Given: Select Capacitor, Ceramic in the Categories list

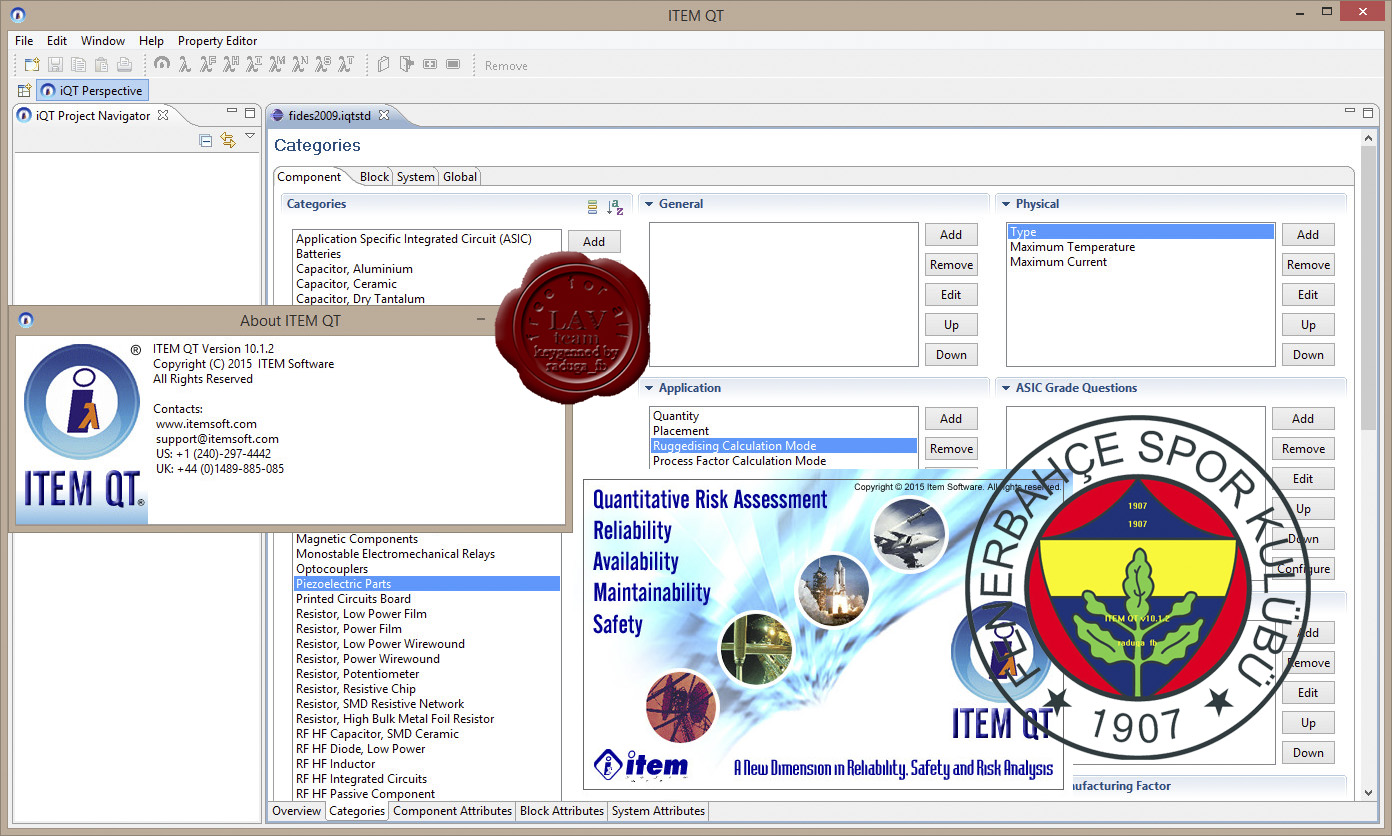Looking at the screenshot, I should pos(427,284).
